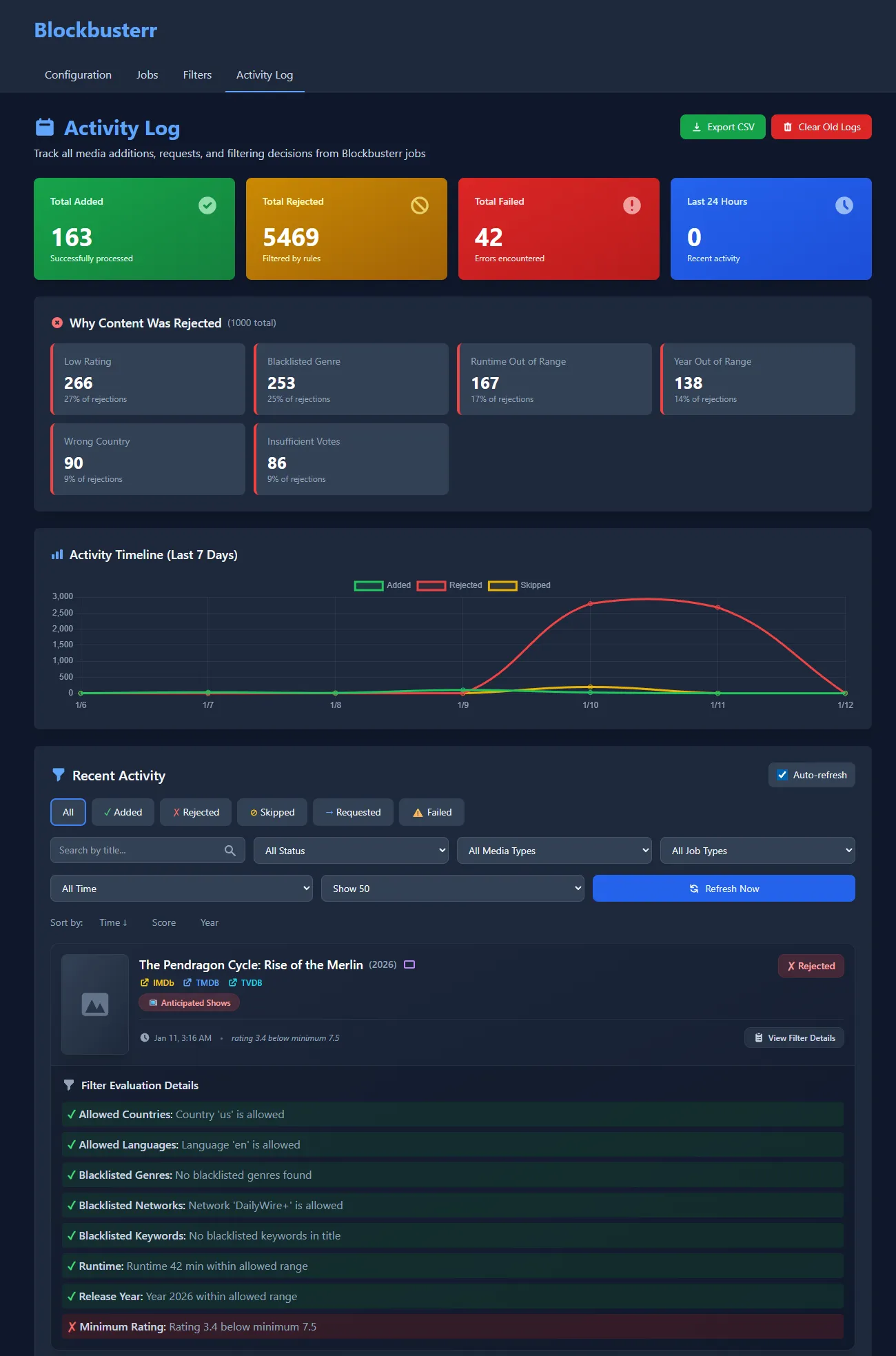Viewport: 896px width, 1356px height.
Task: Click the Search by title field
Action: [147, 851]
